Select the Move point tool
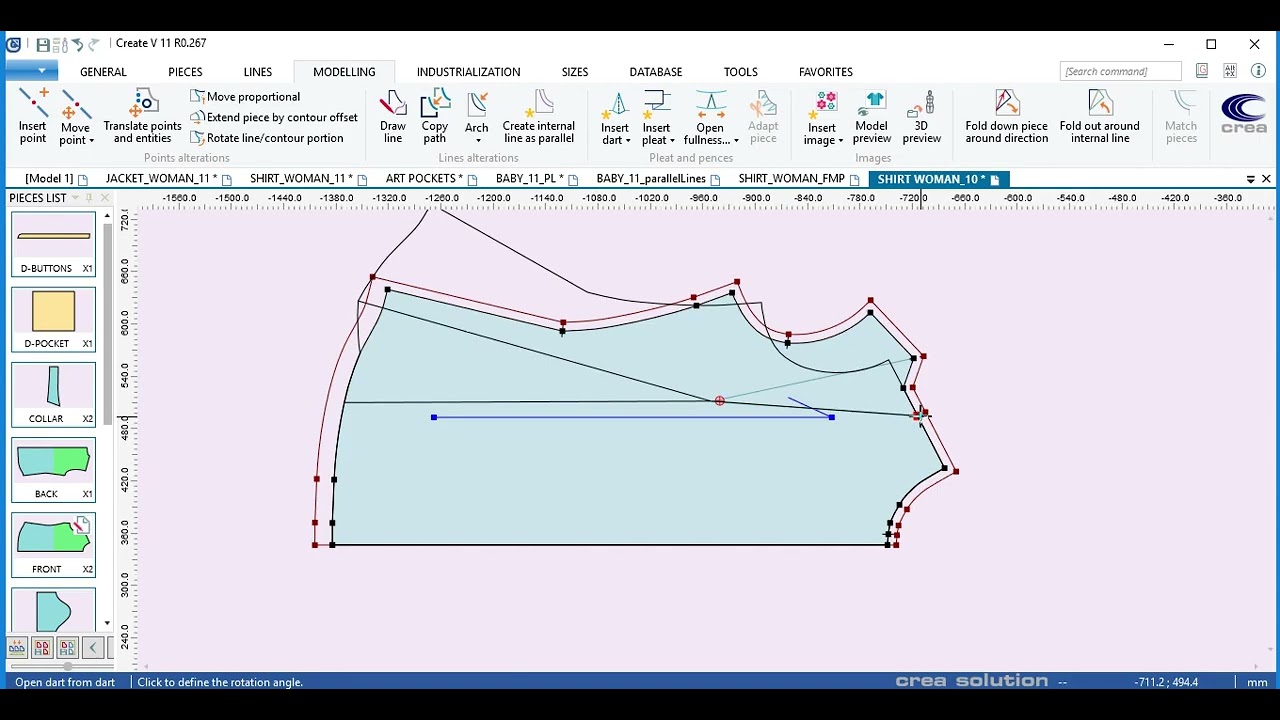The width and height of the screenshot is (1280, 720). (75, 117)
